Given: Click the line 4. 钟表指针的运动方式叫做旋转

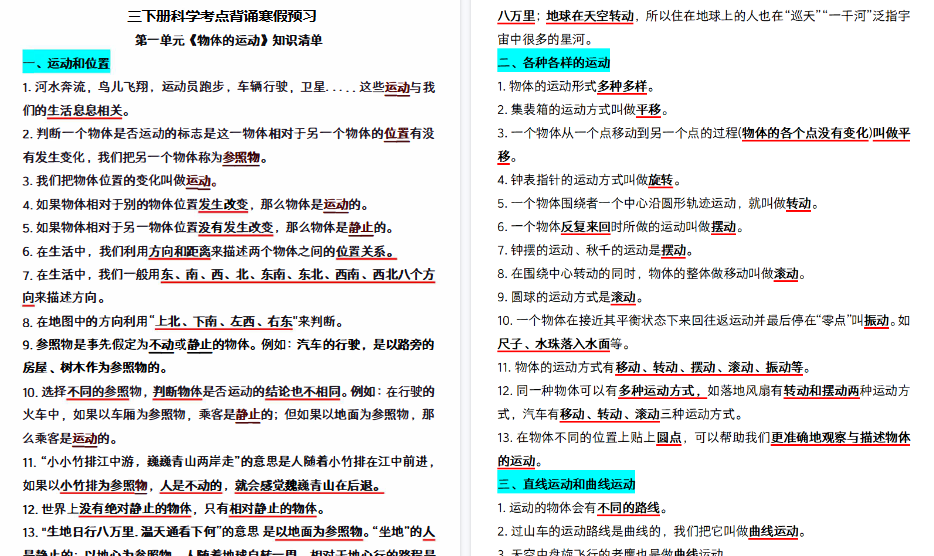Looking at the screenshot, I should pos(590,180).
